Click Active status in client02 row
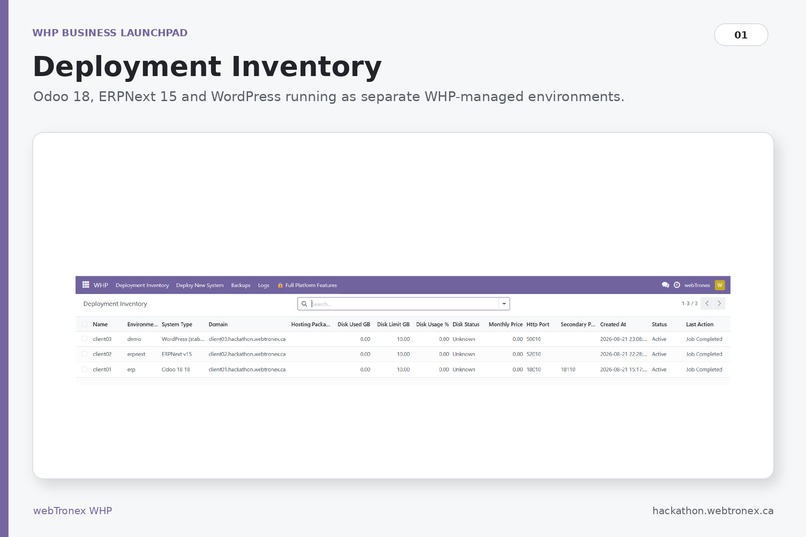806x537 pixels. pyautogui.click(x=659, y=354)
